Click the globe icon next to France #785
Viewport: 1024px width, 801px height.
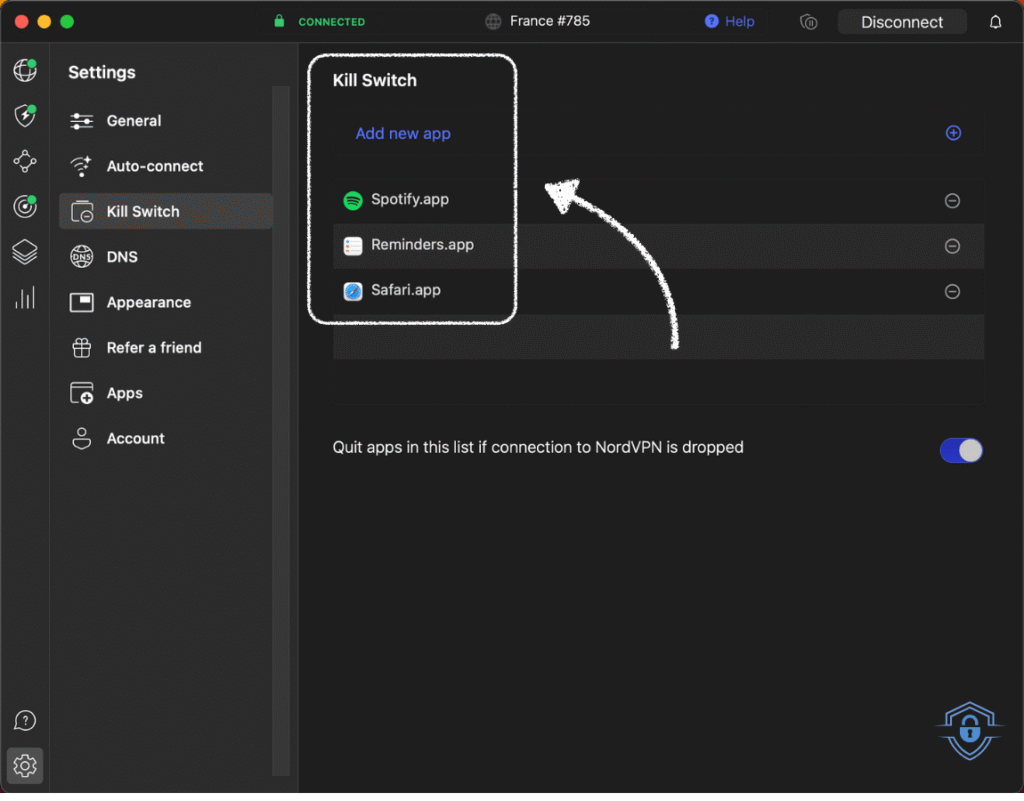coord(493,22)
